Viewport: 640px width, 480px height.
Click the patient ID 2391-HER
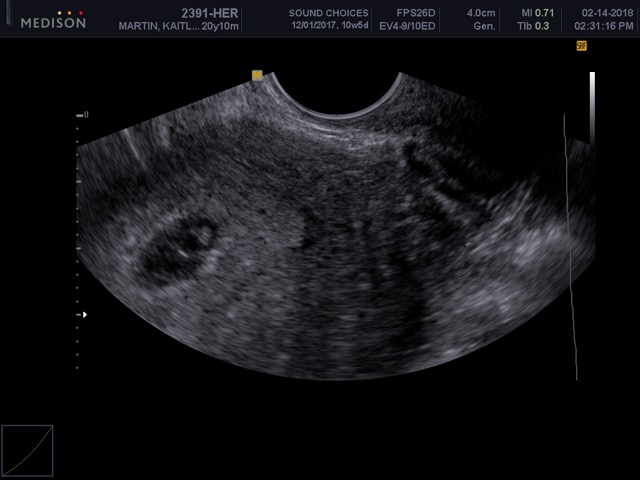point(210,13)
